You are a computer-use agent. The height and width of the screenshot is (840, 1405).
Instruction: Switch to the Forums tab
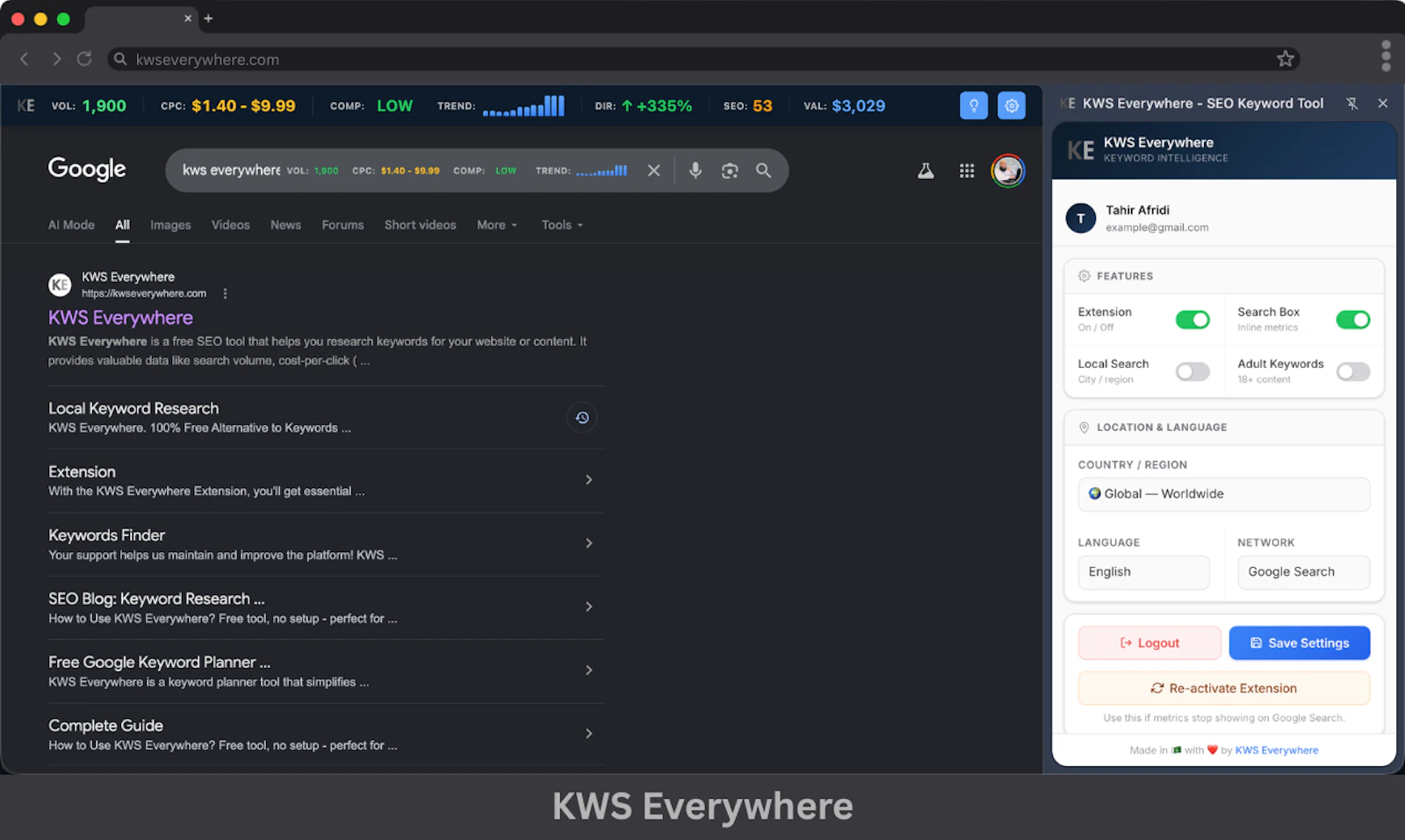tap(342, 225)
